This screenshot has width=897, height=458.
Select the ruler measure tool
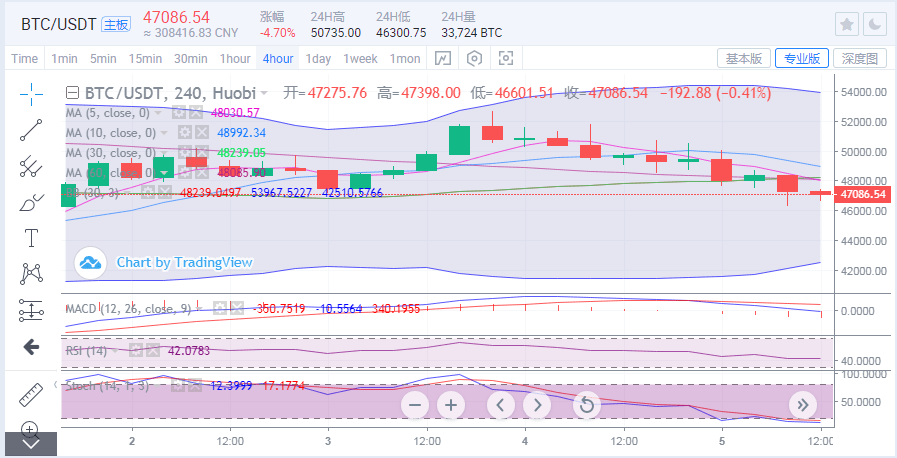[x=31, y=395]
